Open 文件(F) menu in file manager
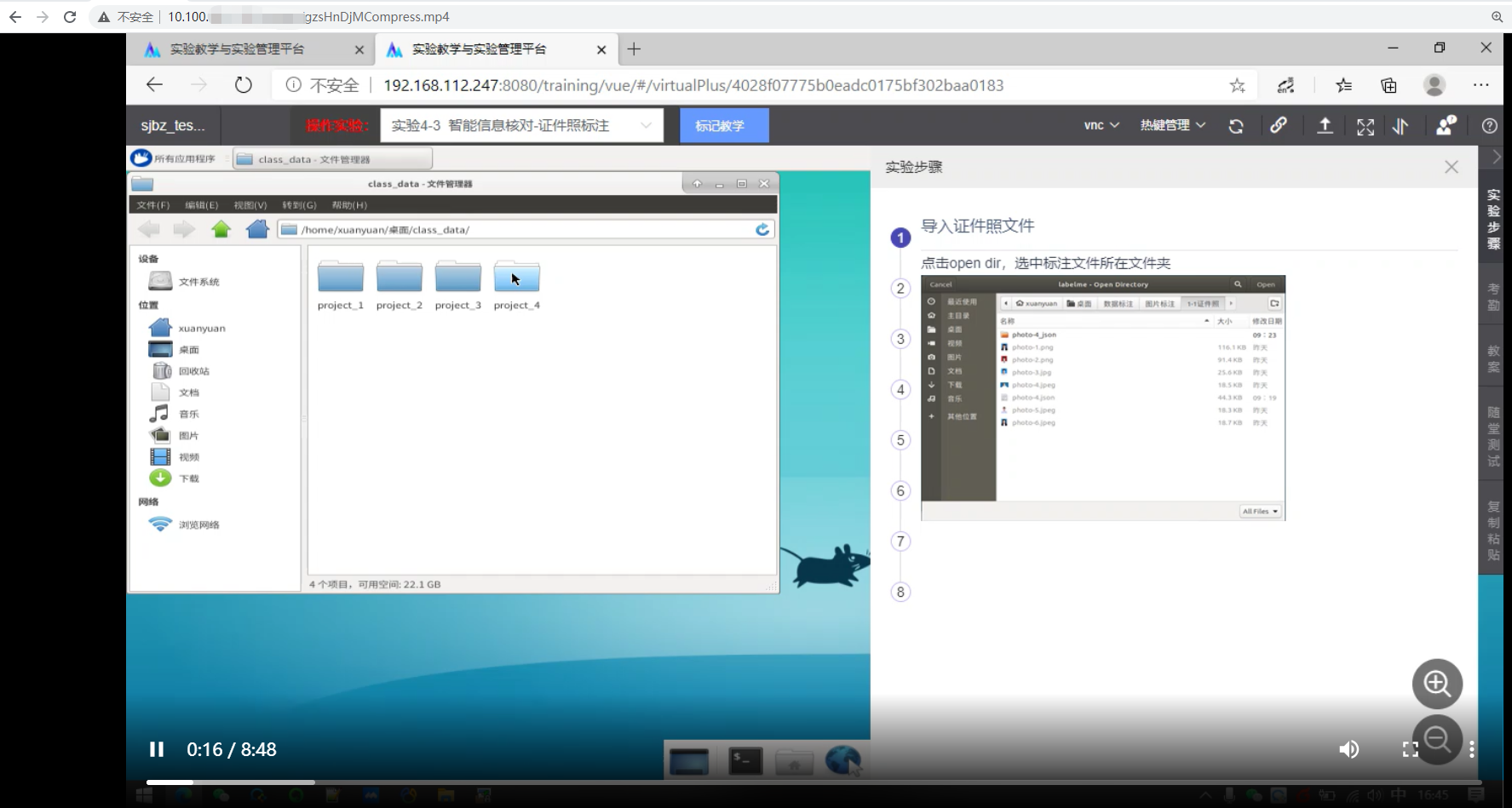The width and height of the screenshot is (1512, 808). [153, 205]
